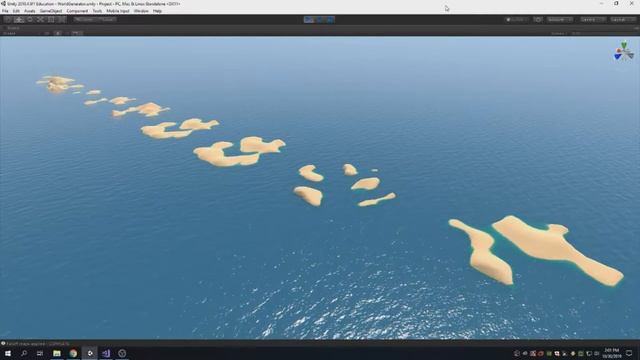Open Task View in taskbar

40,353
